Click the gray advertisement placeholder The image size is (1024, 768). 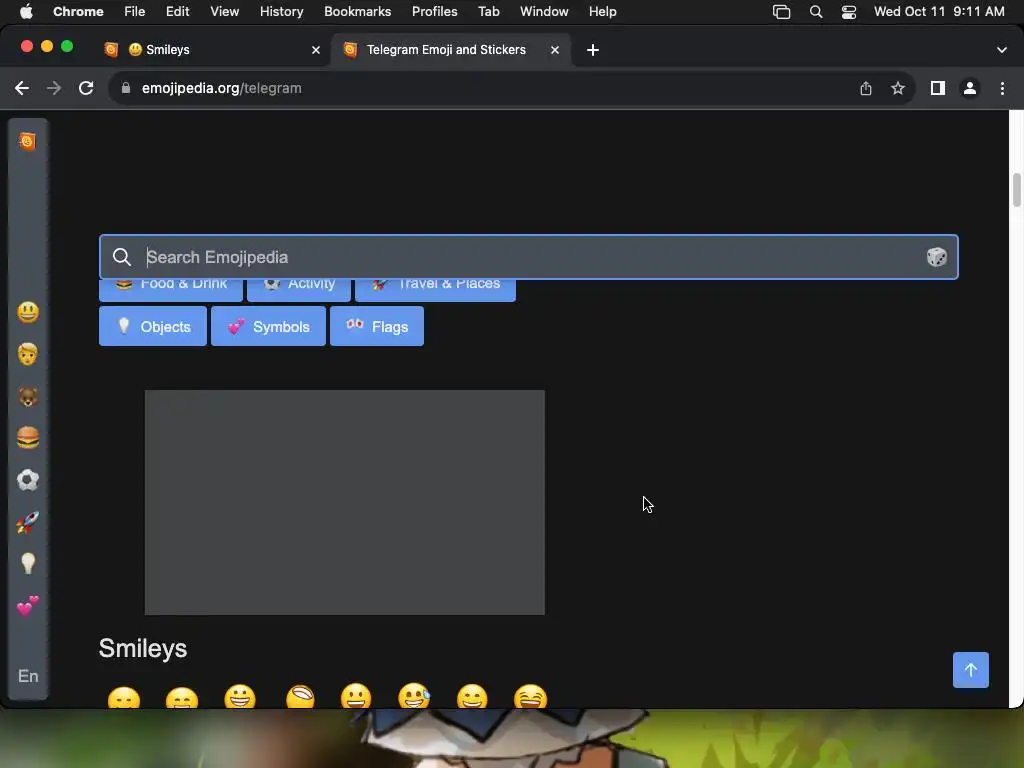(345, 502)
